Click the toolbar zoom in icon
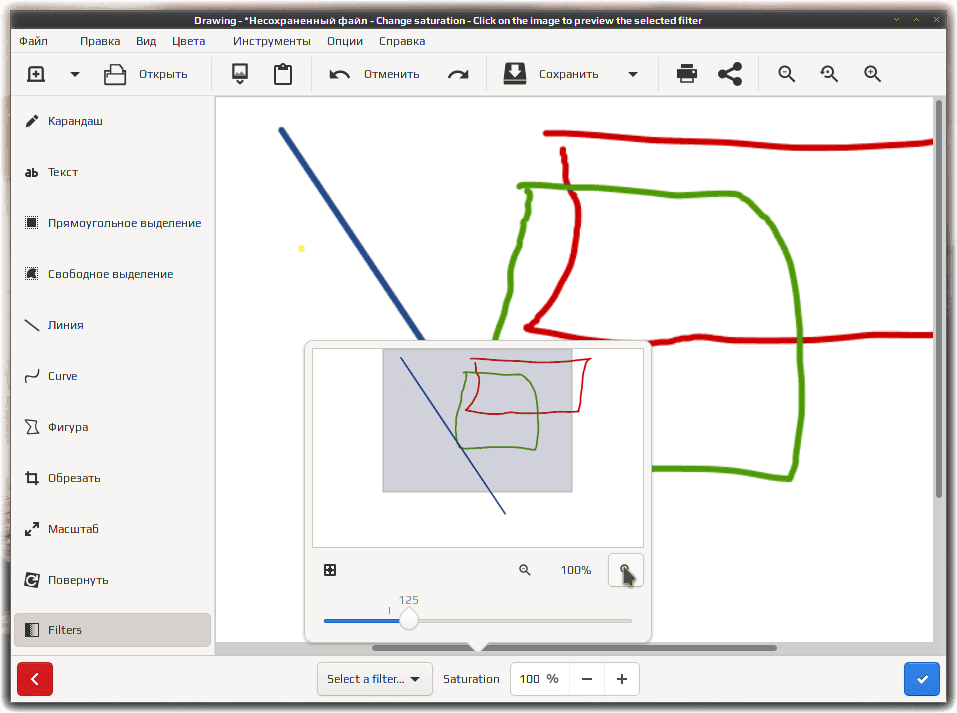Image resolution: width=957 pixels, height=713 pixels. coord(872,74)
